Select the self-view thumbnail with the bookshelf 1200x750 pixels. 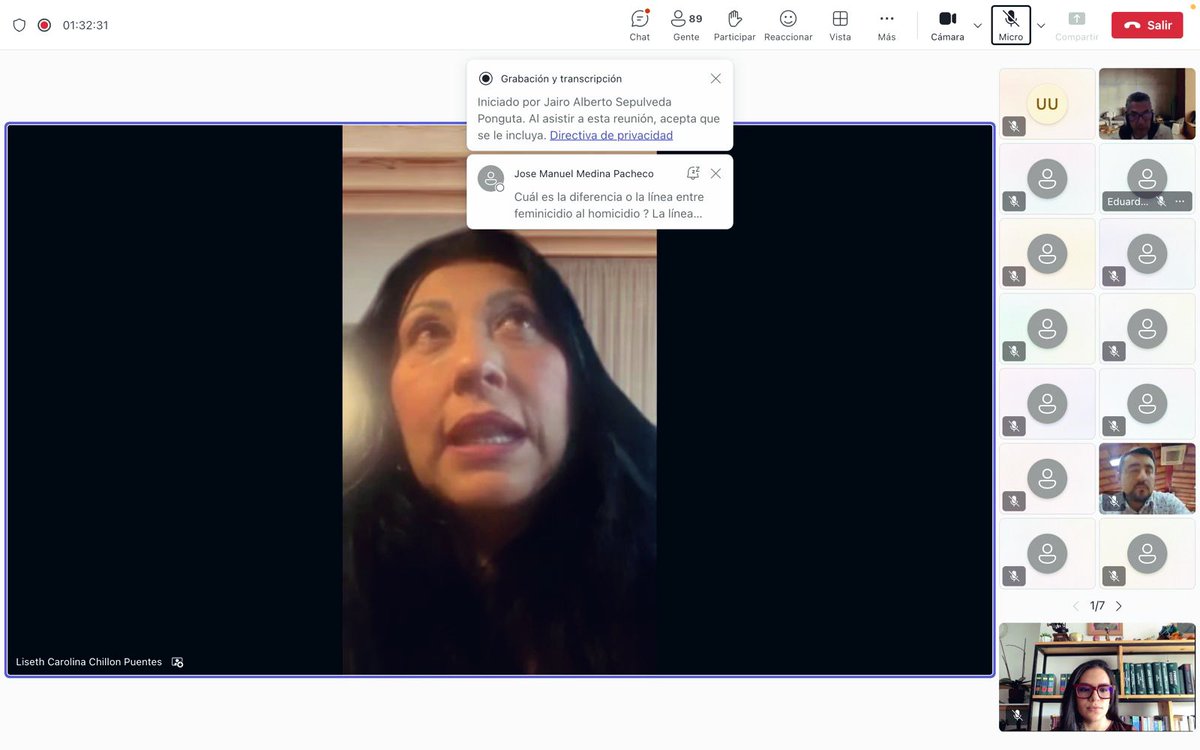click(x=1097, y=677)
